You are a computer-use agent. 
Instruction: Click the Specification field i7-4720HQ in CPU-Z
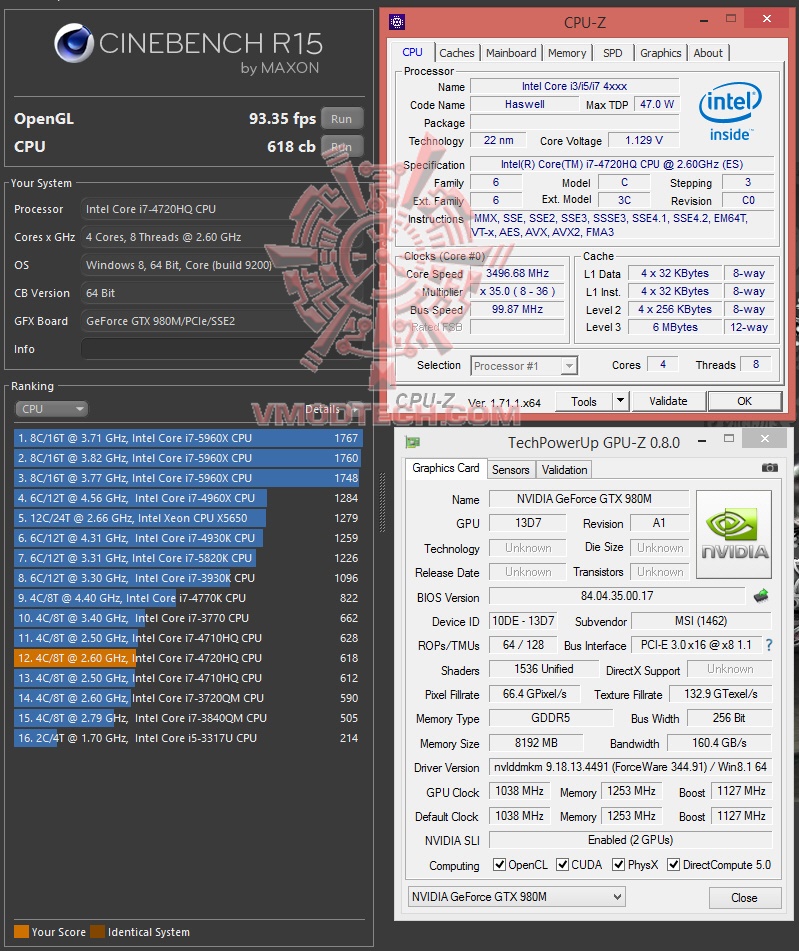click(622, 164)
